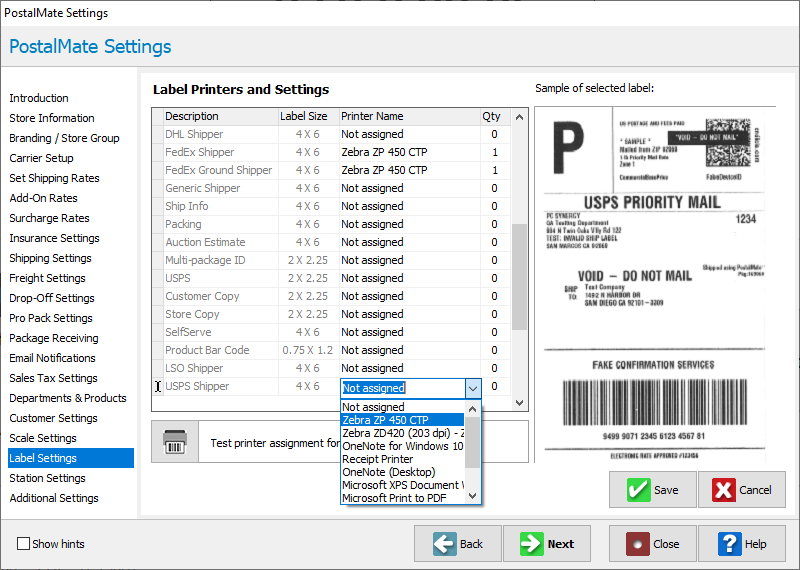800x570 pixels.
Task: Go to Scale Settings page
Action: (43, 438)
